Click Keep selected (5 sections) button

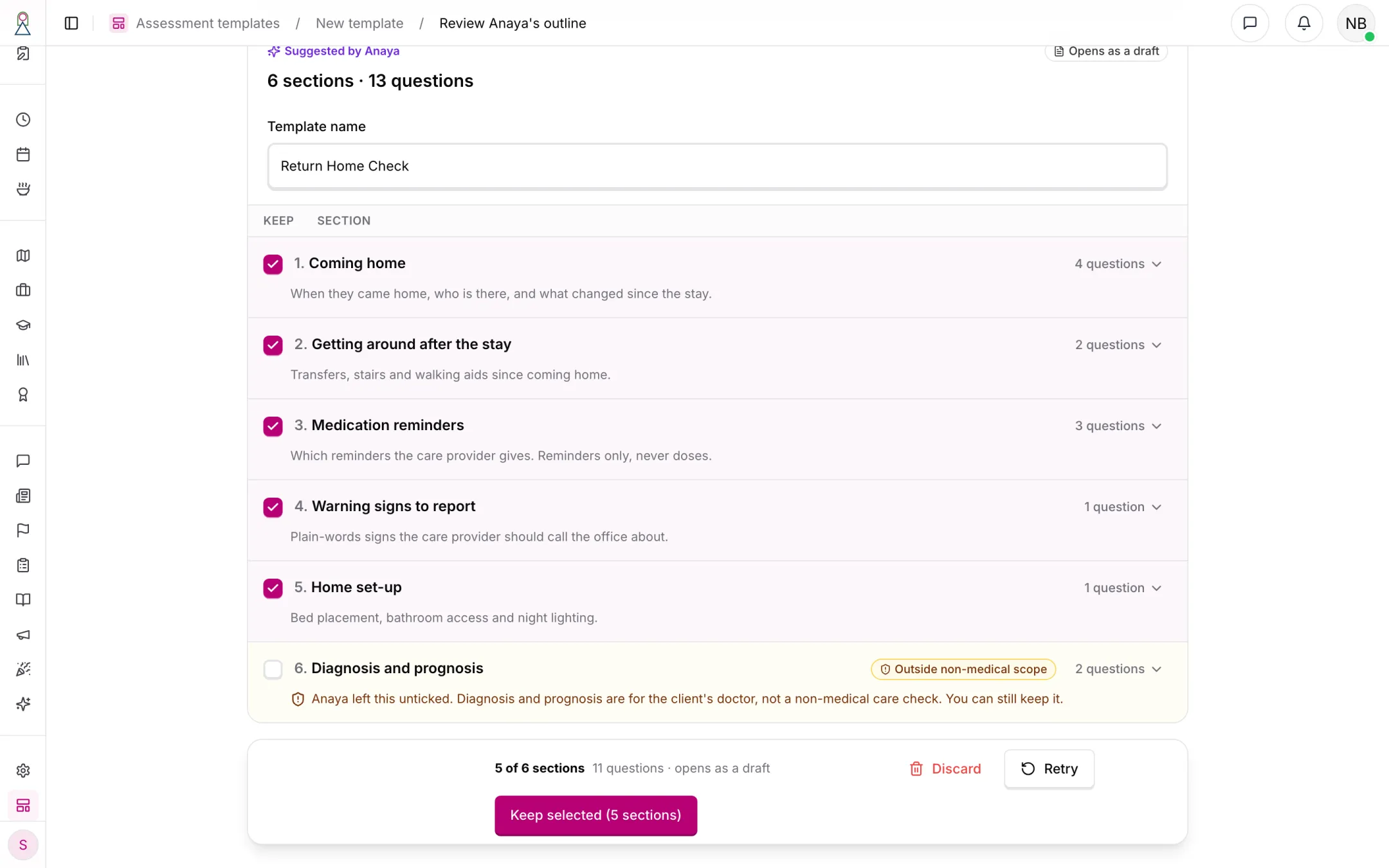[x=595, y=815]
